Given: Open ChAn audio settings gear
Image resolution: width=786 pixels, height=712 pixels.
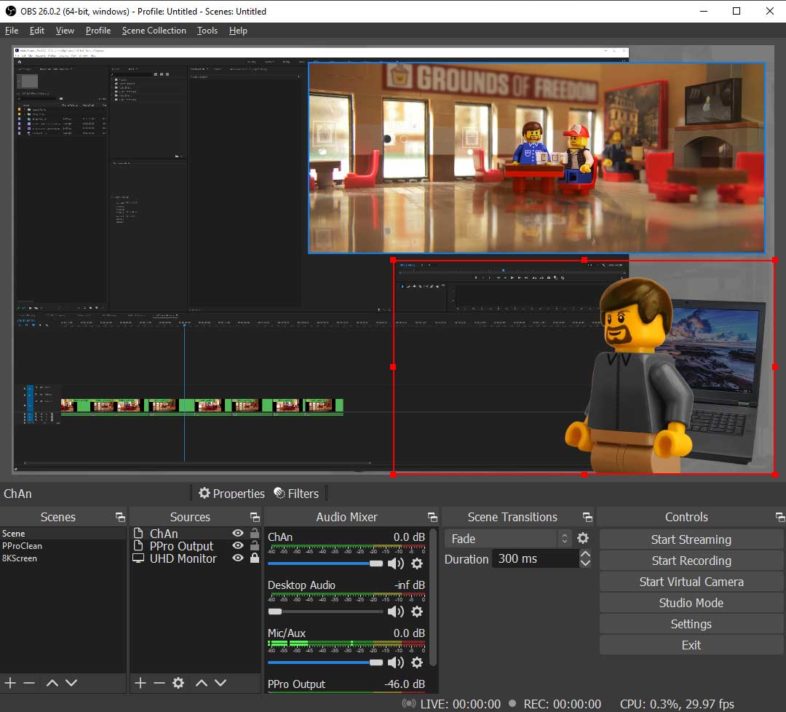Looking at the screenshot, I should point(417,564).
